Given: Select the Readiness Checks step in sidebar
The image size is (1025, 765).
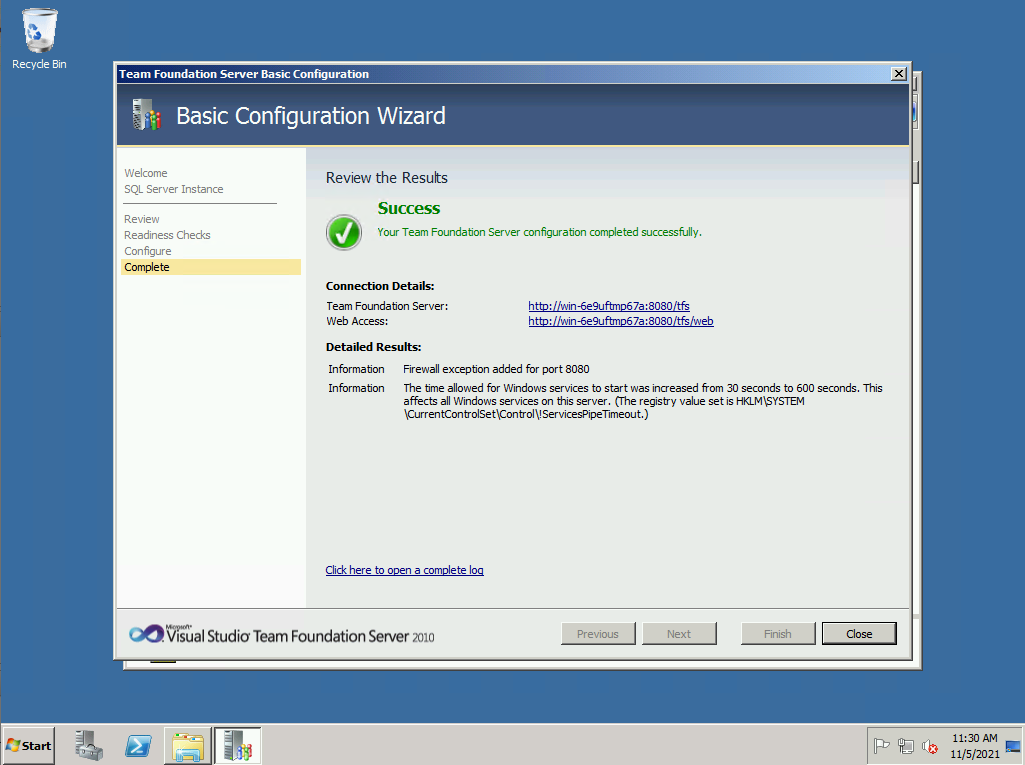Looking at the screenshot, I should pyautogui.click(x=167, y=235).
